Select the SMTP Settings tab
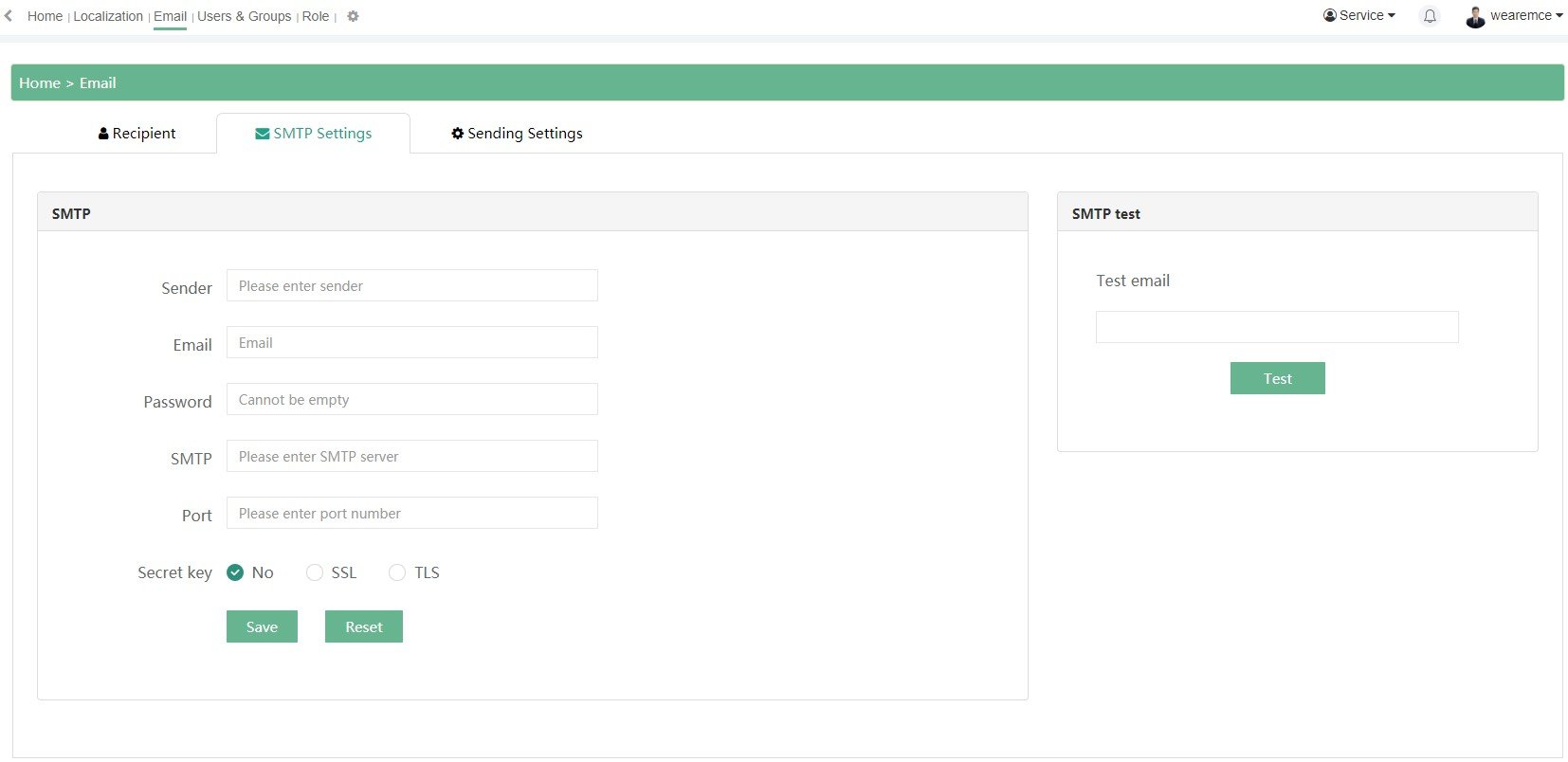 314,134
